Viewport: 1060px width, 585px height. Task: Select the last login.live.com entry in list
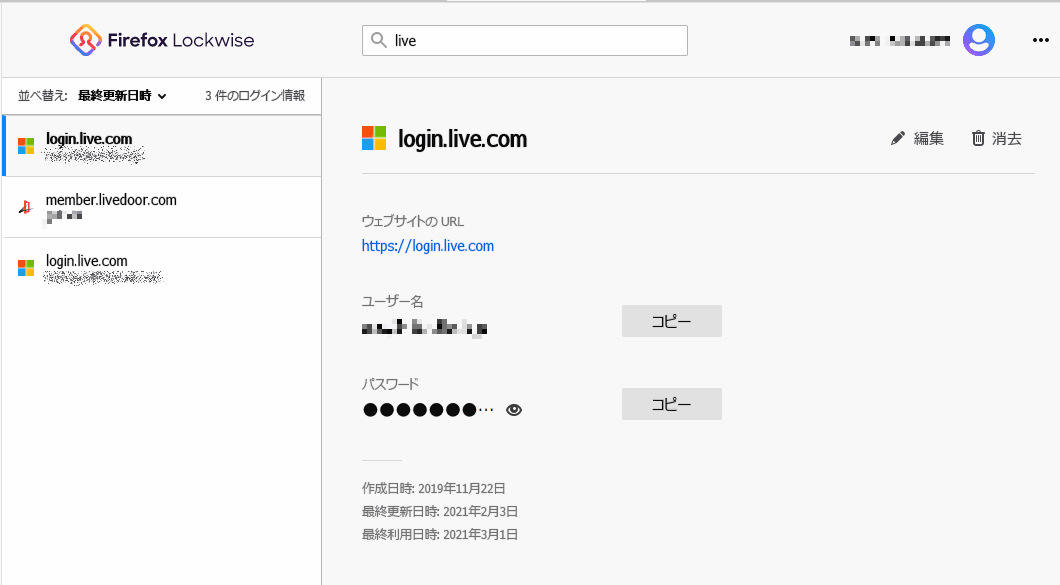[x=162, y=268]
